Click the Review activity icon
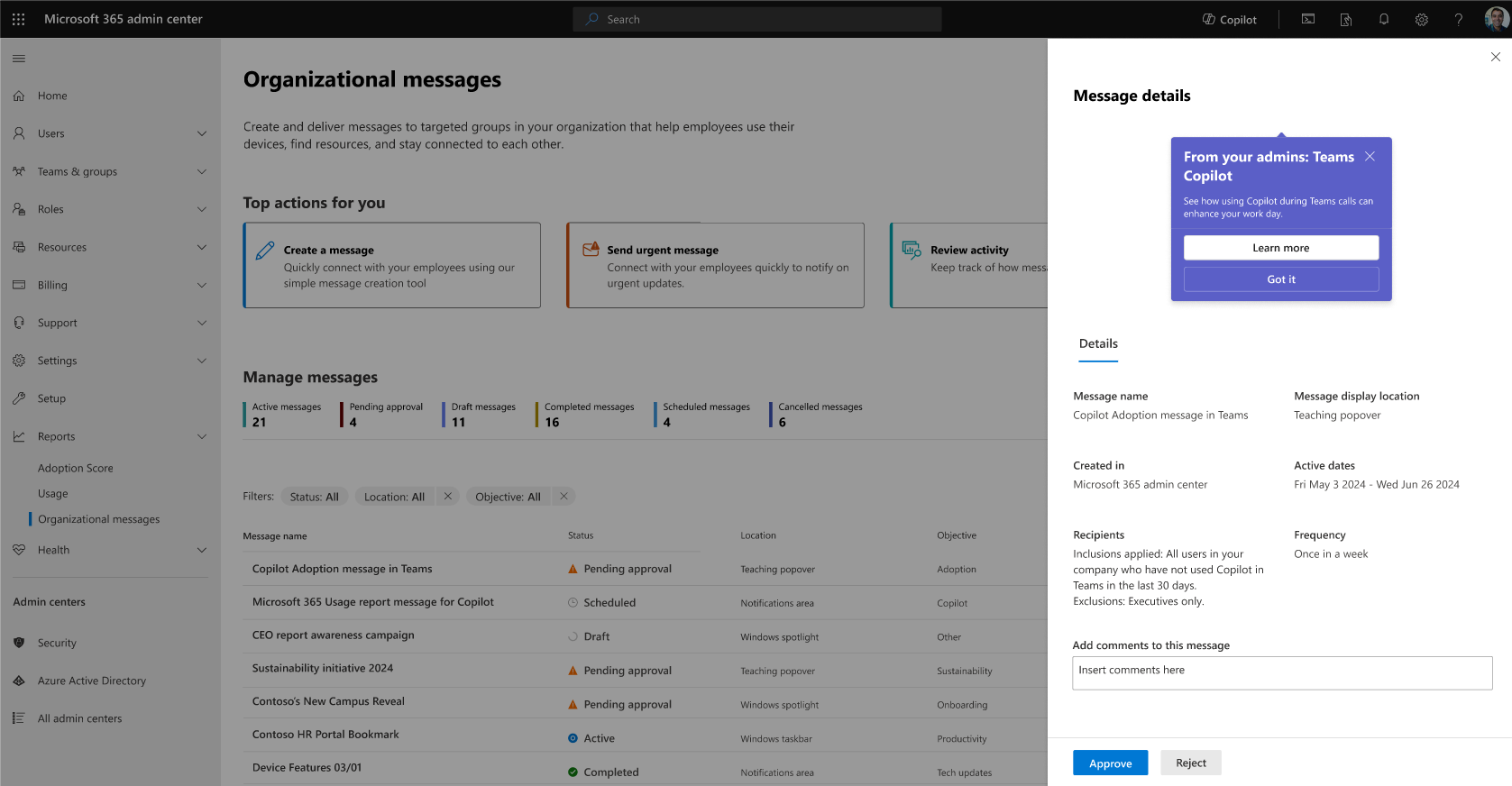1512x786 pixels. [x=912, y=250]
